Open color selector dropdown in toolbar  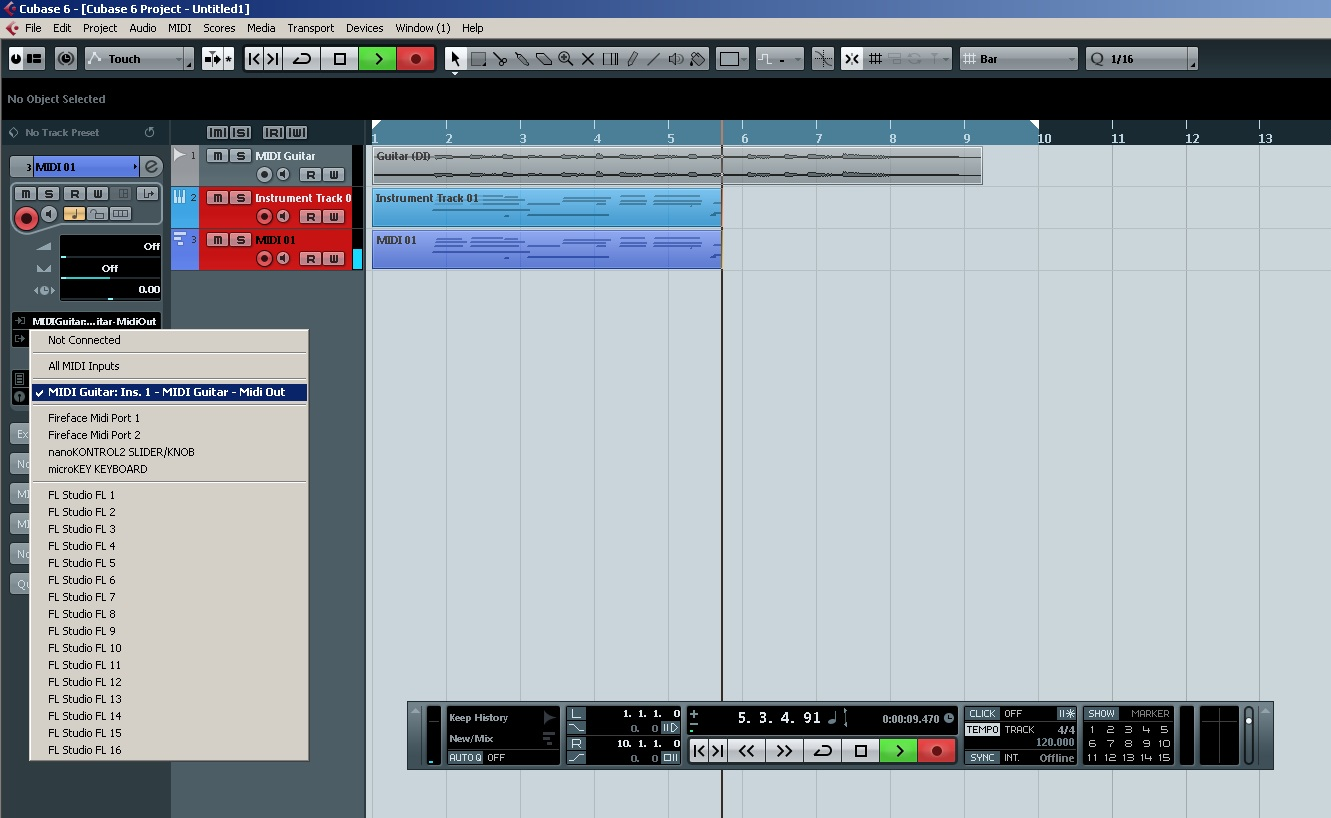click(x=734, y=59)
